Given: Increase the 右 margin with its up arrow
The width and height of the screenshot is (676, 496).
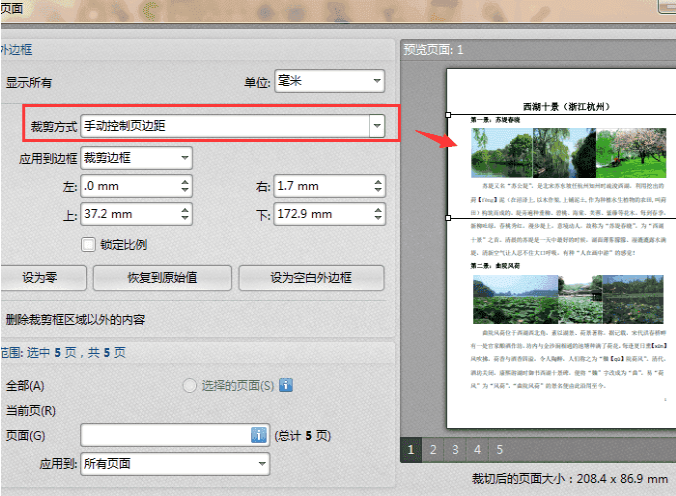Looking at the screenshot, I should tap(378, 182).
